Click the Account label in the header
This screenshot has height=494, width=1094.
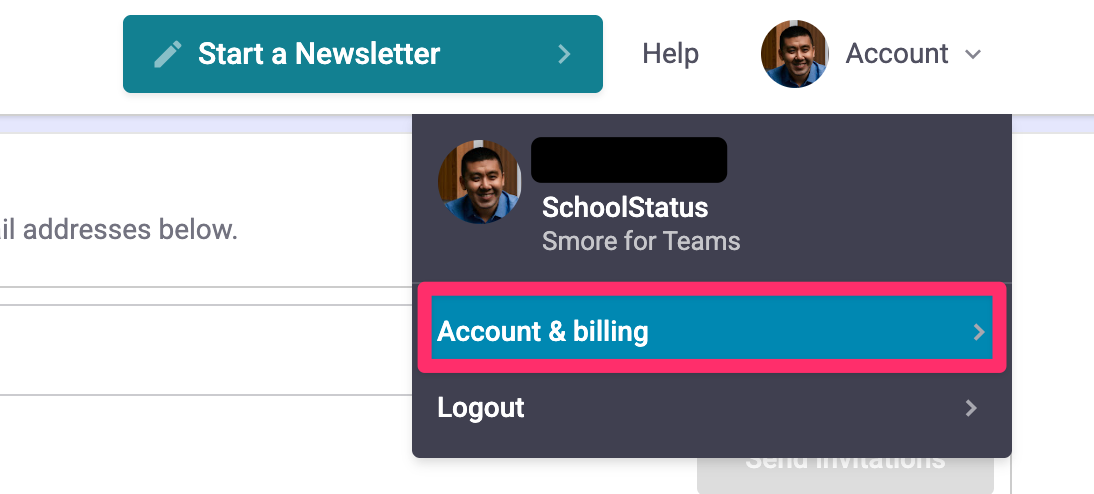(x=897, y=54)
